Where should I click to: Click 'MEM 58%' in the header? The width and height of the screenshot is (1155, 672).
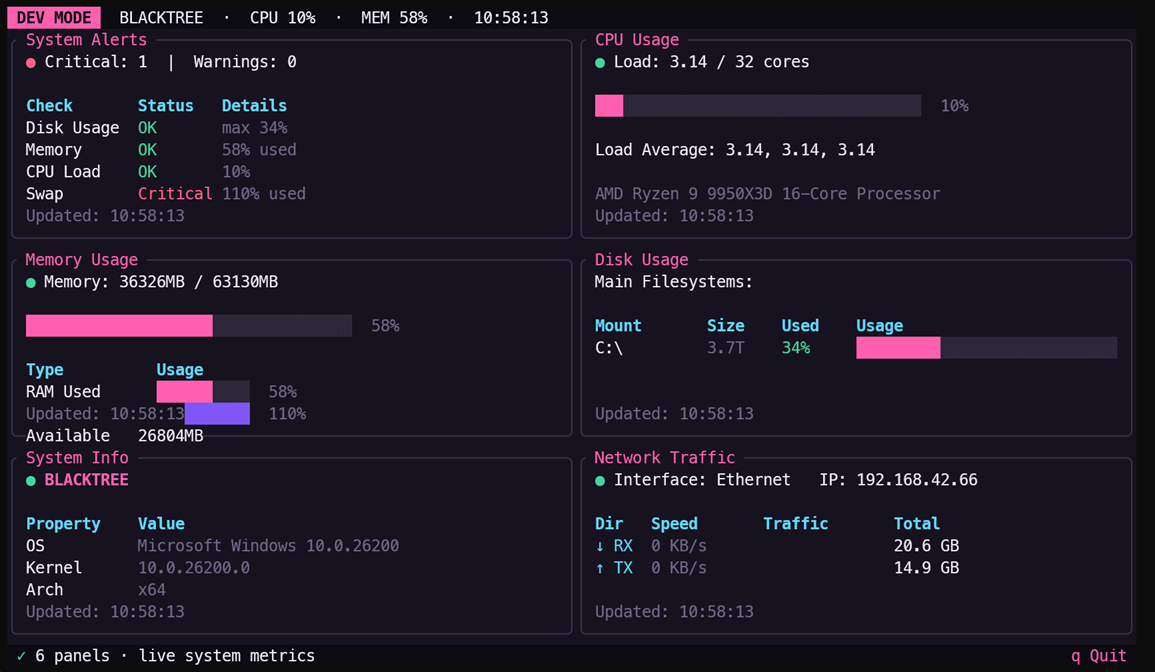tap(394, 18)
